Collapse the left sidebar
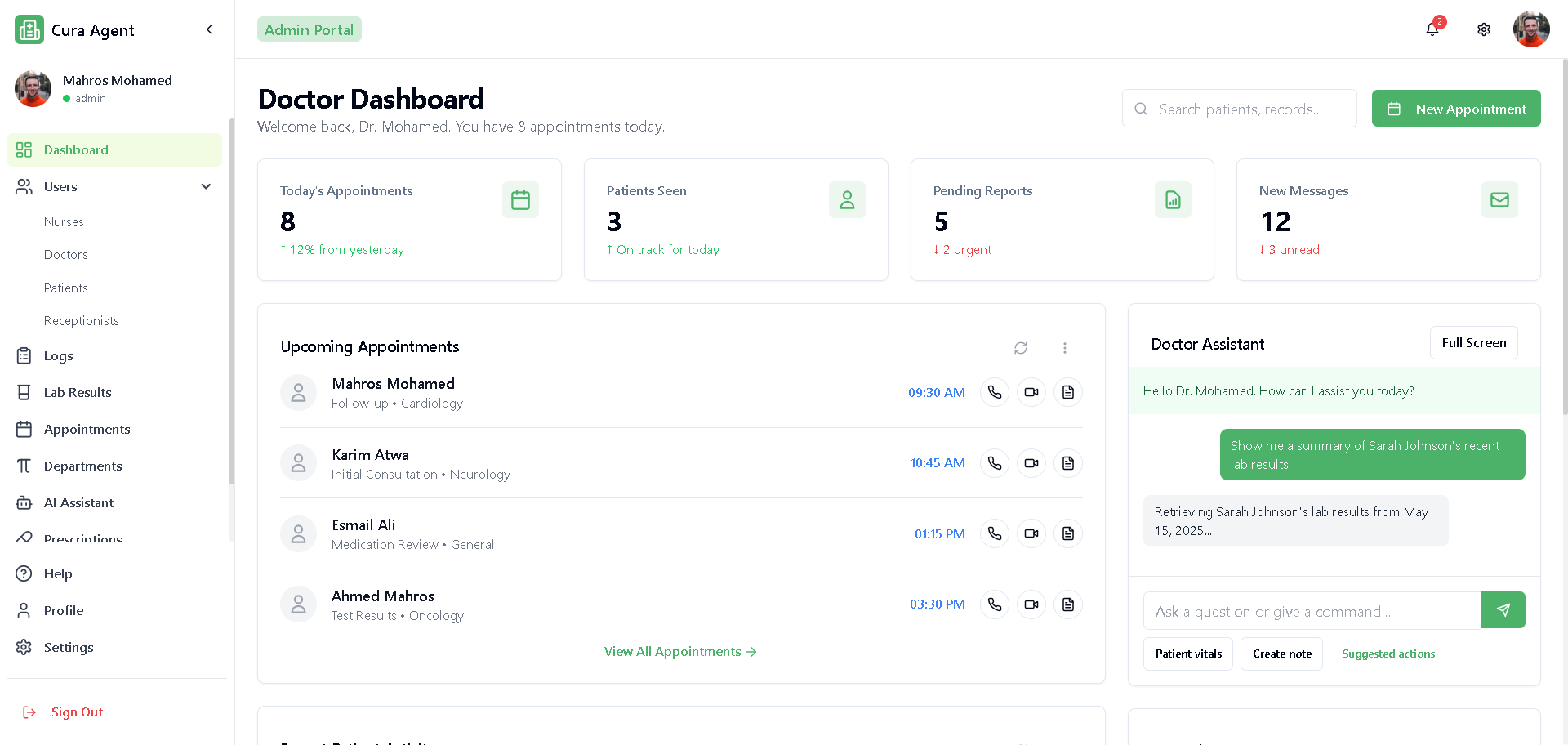Viewport: 1568px width, 745px height. click(209, 30)
